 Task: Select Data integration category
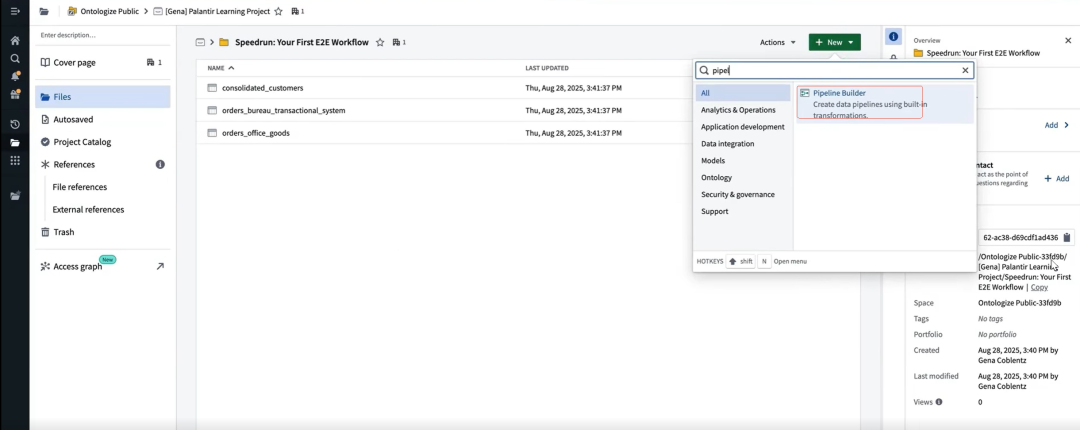[x=743, y=144]
